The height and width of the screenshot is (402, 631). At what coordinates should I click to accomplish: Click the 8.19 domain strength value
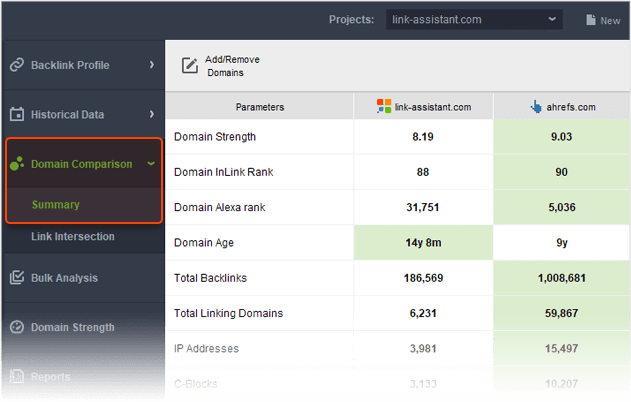pyautogui.click(x=423, y=137)
